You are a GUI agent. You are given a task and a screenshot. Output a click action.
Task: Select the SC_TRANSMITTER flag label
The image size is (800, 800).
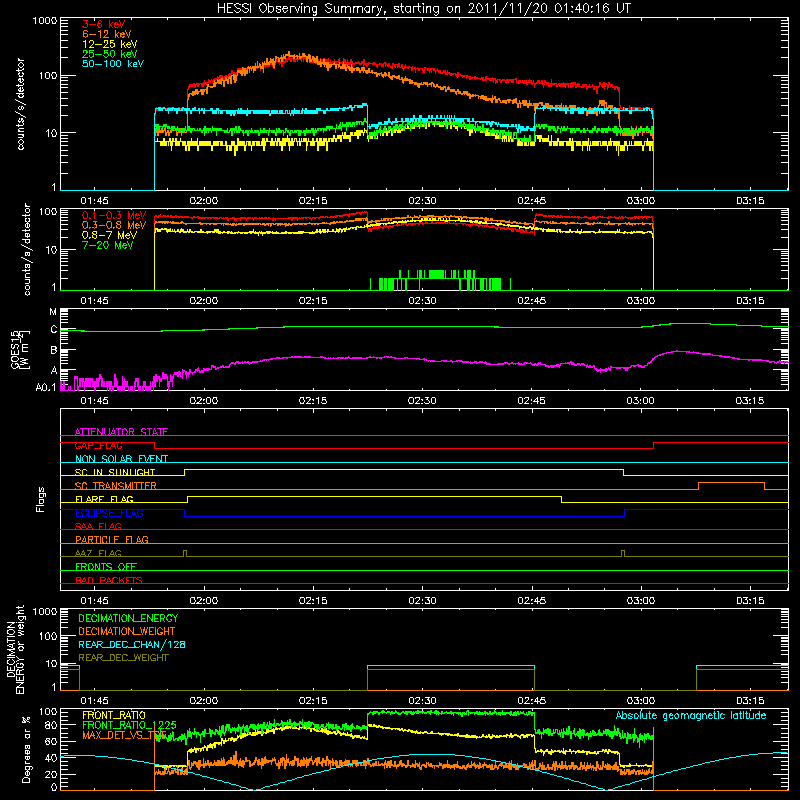115,486
